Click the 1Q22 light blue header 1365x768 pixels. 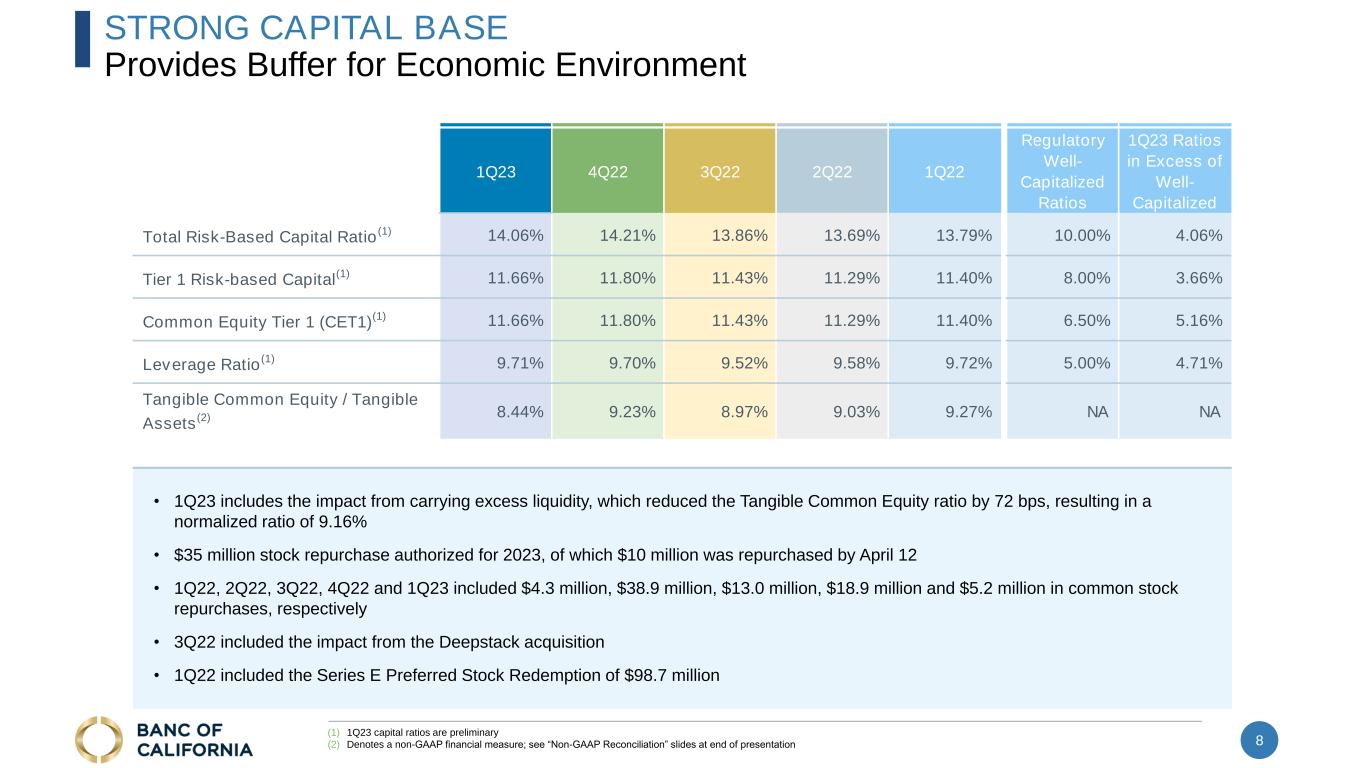coord(944,170)
